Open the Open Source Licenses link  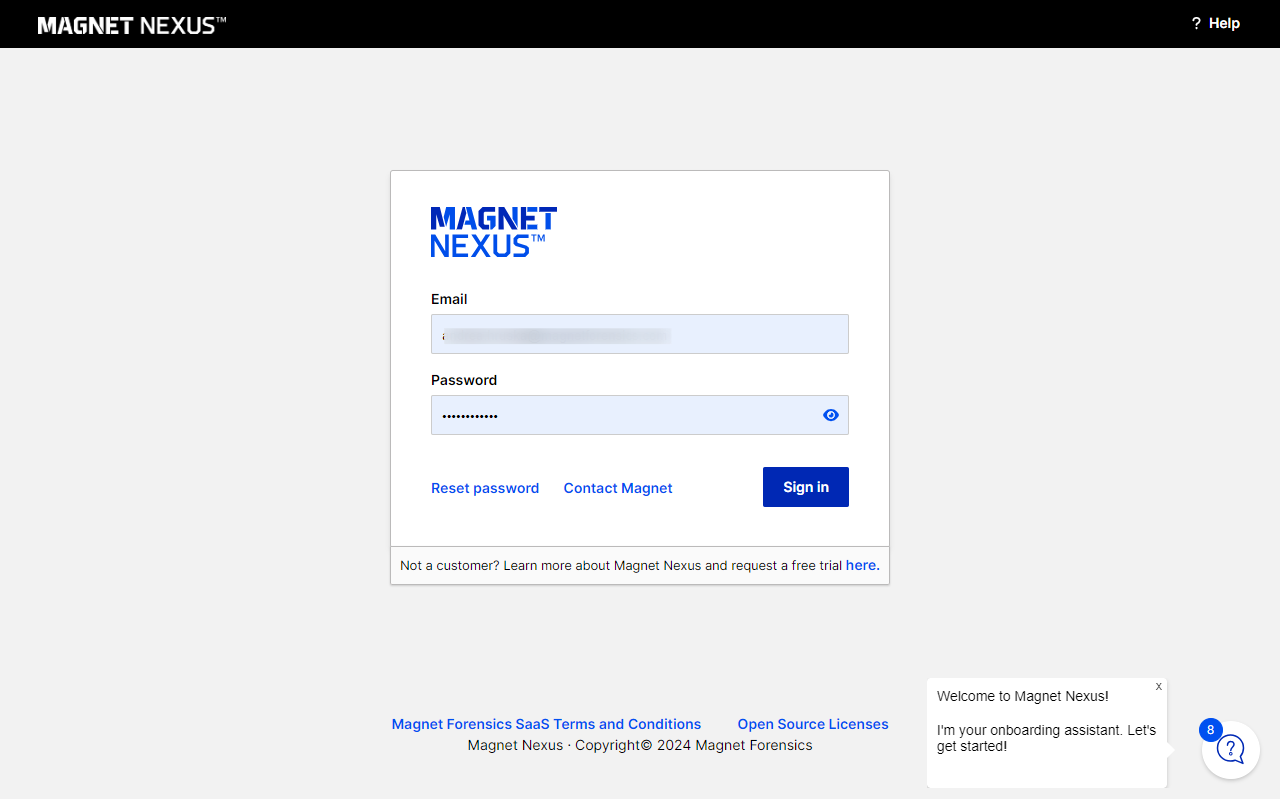(813, 724)
